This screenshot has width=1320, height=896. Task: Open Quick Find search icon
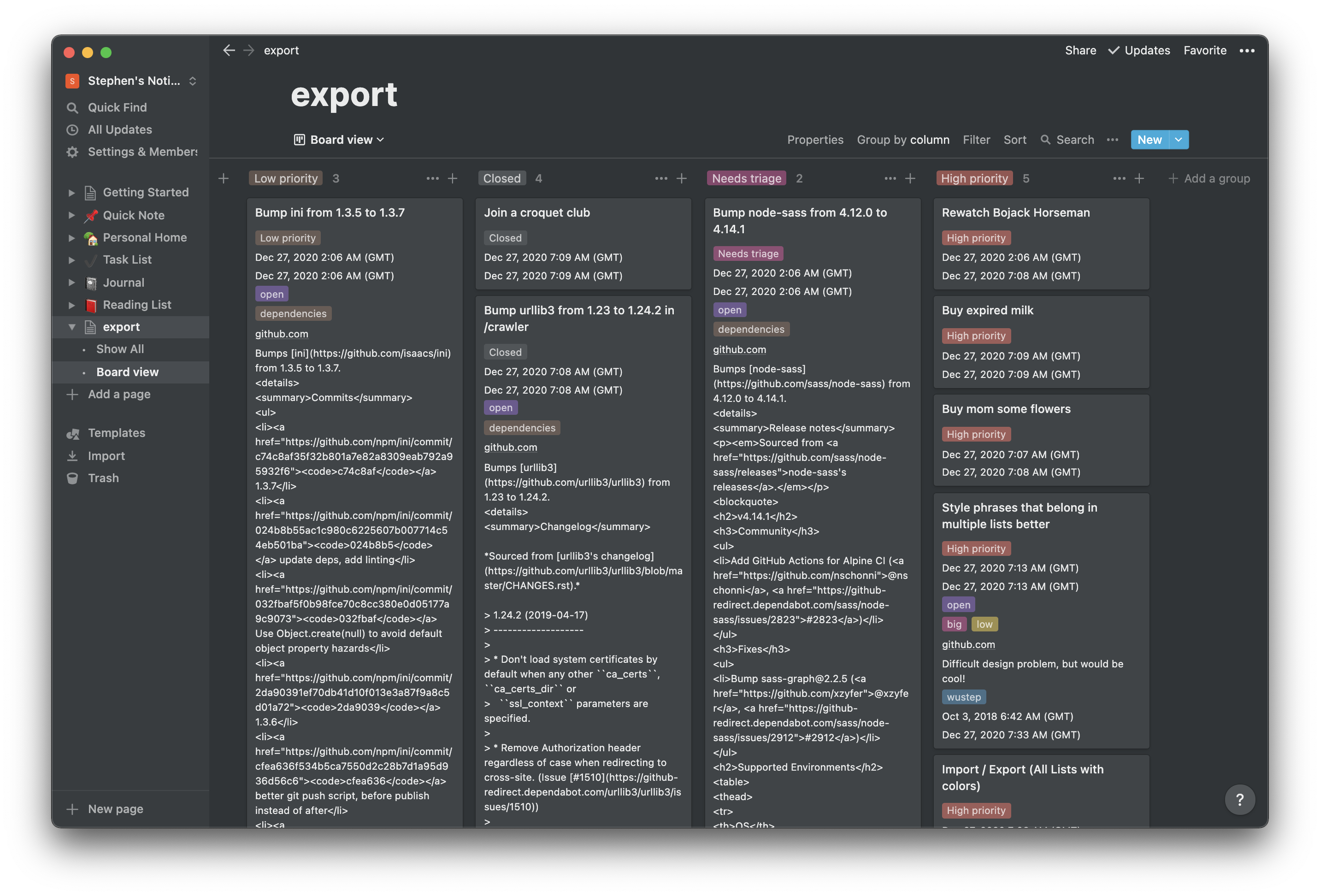click(72, 107)
